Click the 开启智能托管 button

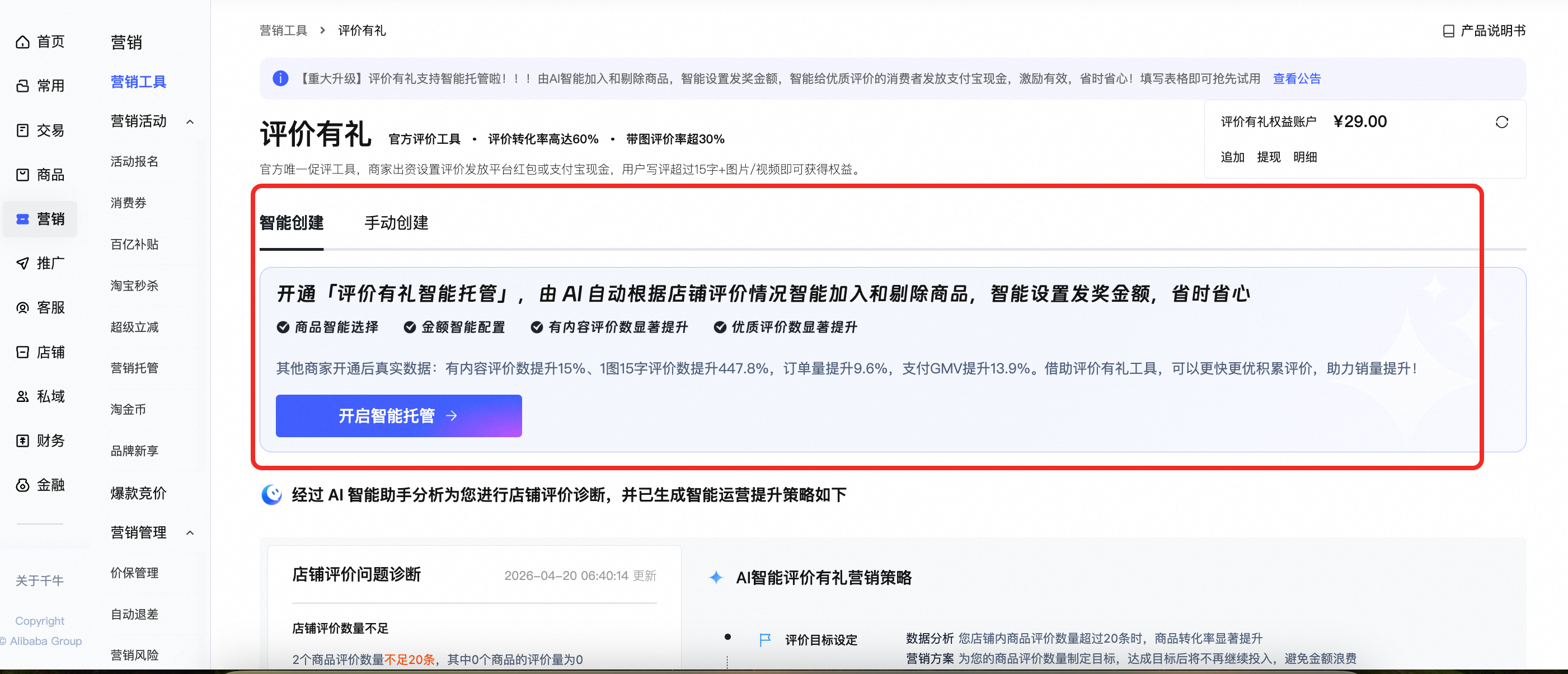(398, 416)
